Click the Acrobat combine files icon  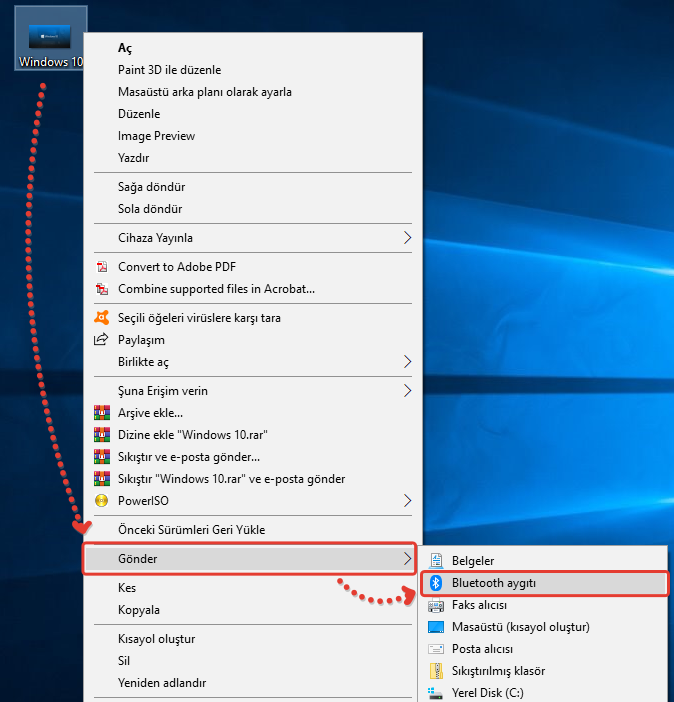pyautogui.click(x=100, y=289)
